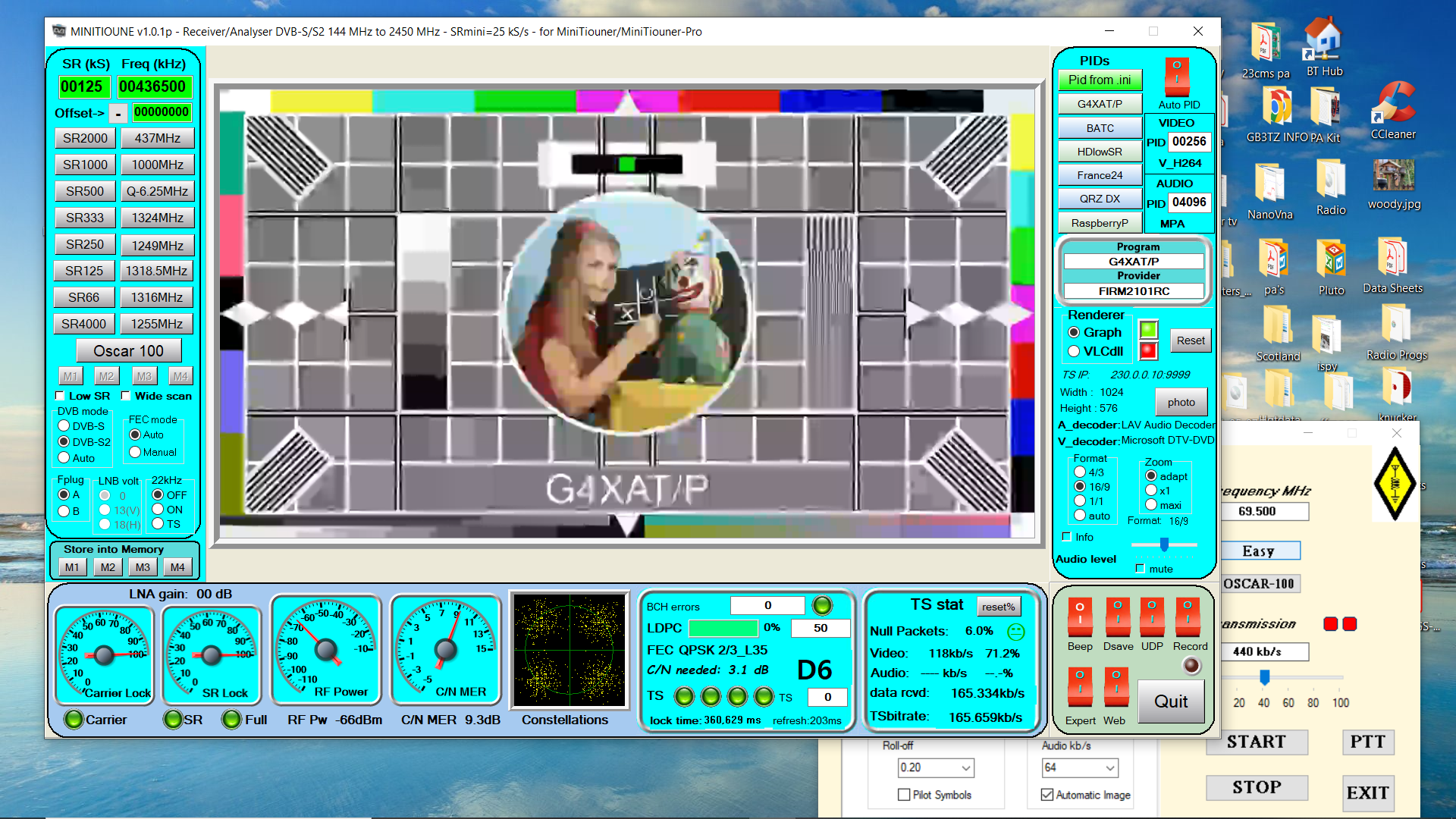Click the green renderer start square
This screenshot has width=1456, height=819.
click(1148, 330)
